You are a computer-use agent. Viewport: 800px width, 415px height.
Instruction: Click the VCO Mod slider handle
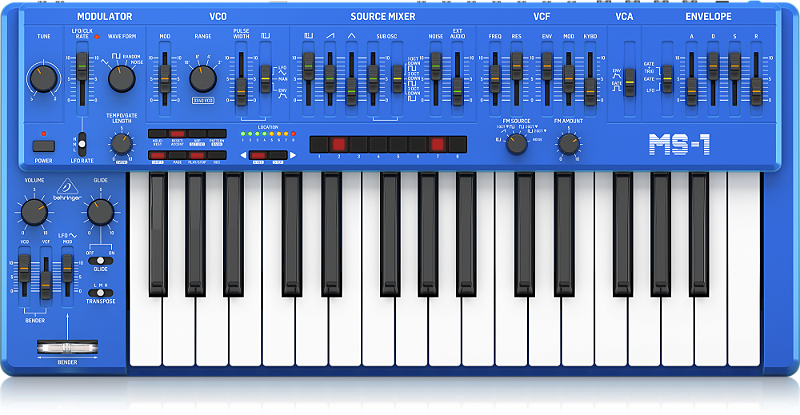coord(164,79)
